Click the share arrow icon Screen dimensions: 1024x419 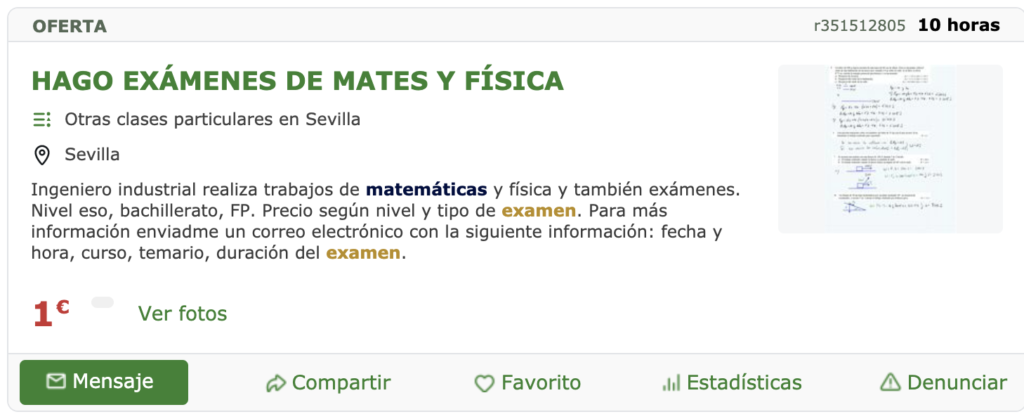[x=276, y=383]
